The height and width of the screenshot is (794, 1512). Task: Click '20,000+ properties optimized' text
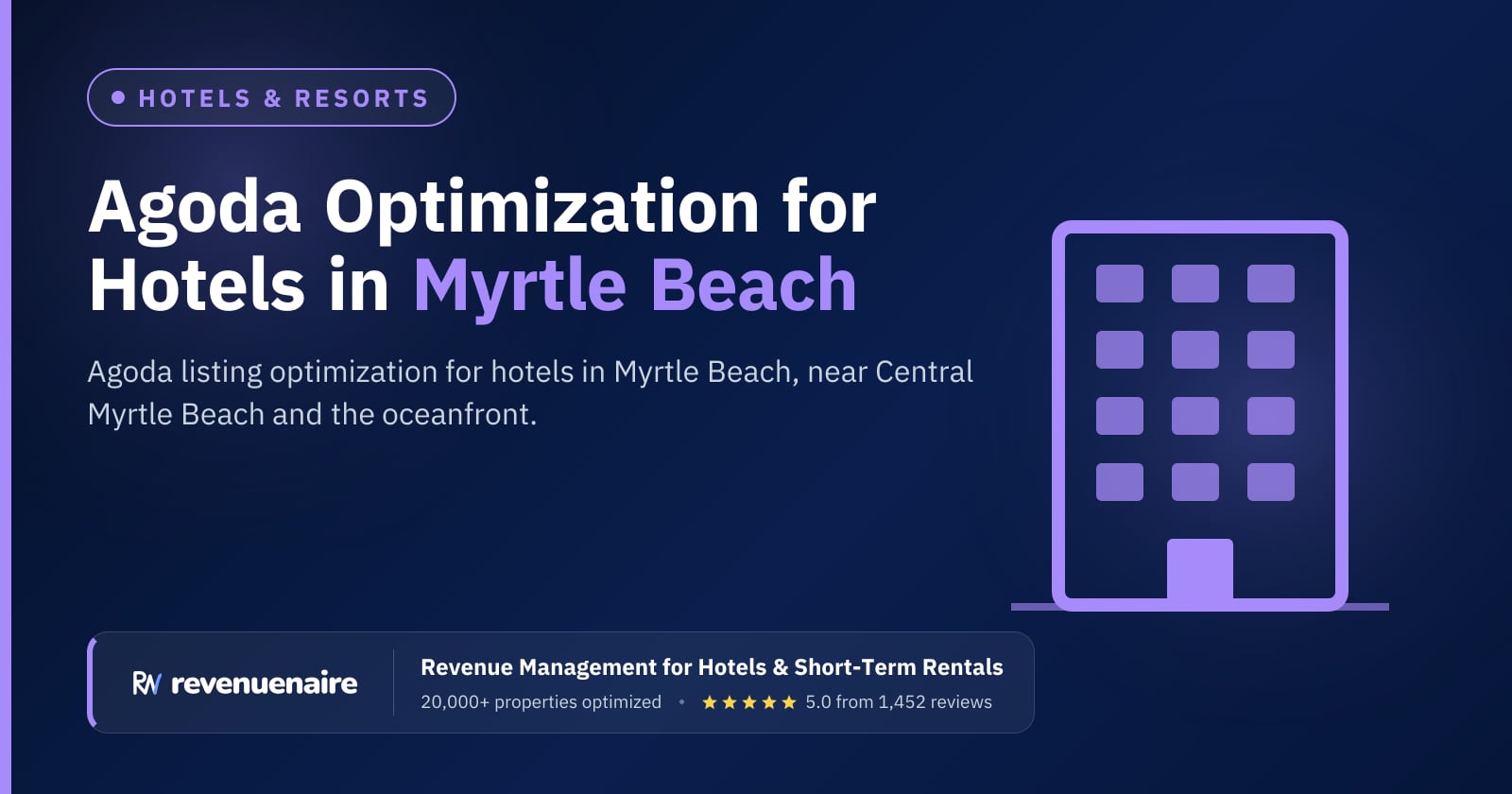point(541,702)
